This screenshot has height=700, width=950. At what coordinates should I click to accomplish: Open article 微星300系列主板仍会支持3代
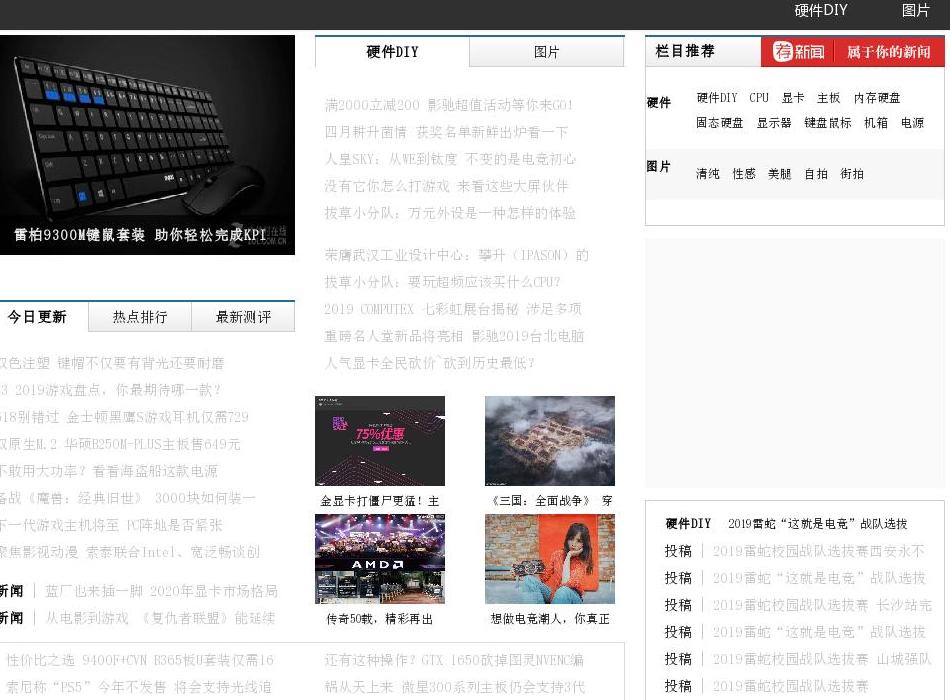point(455,687)
